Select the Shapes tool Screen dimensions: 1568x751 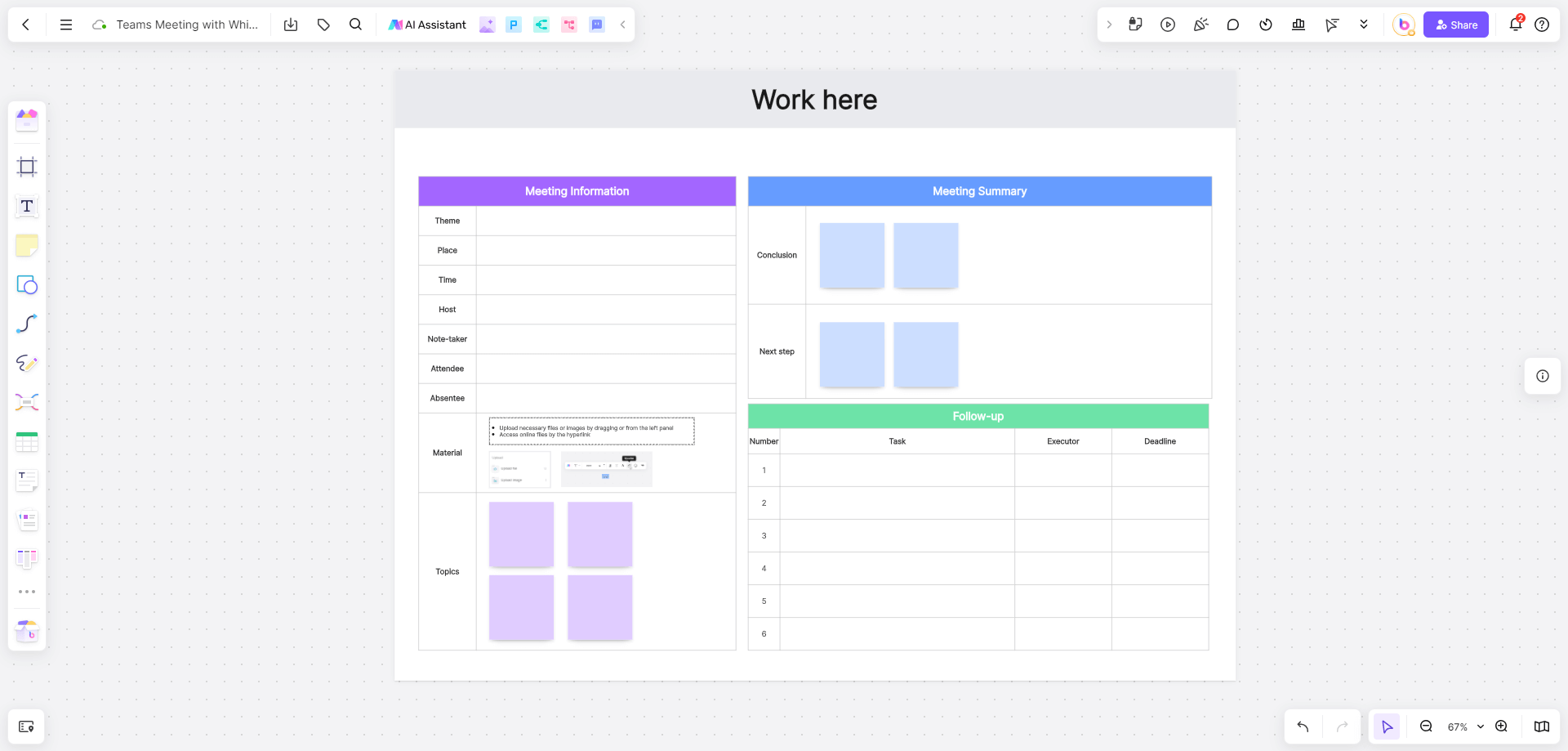(27, 284)
